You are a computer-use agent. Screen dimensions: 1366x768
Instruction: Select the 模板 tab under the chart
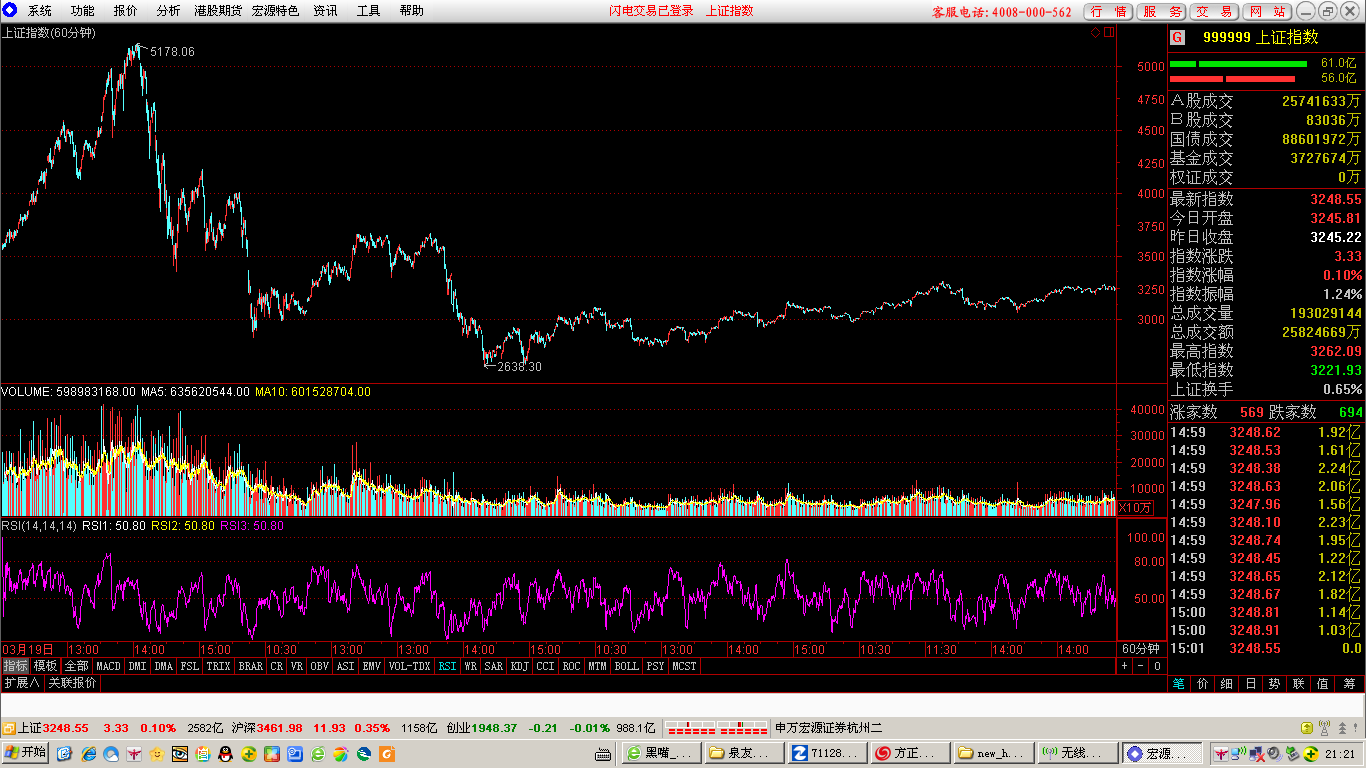pyautogui.click(x=46, y=666)
